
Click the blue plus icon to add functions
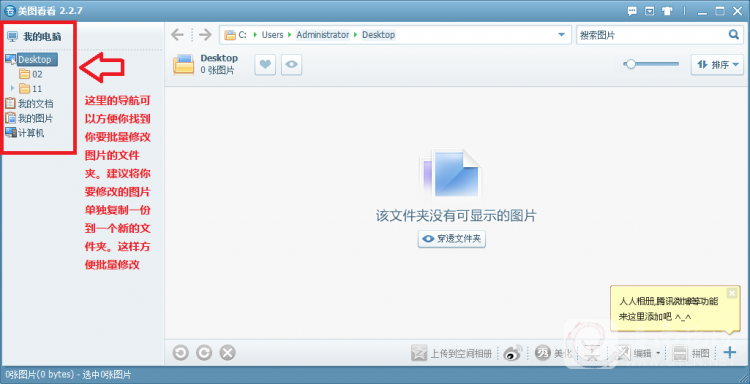(729, 353)
